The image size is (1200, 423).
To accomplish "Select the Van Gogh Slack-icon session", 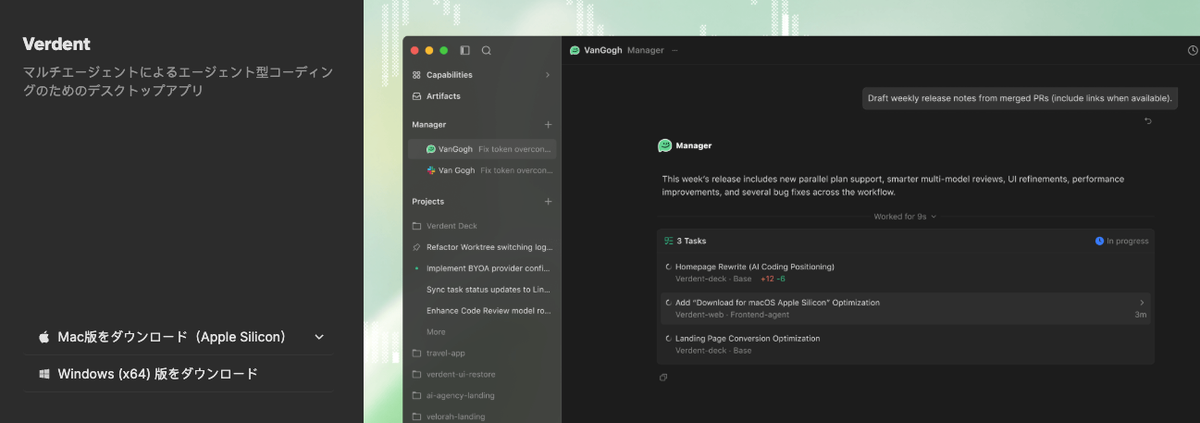I will (x=482, y=170).
